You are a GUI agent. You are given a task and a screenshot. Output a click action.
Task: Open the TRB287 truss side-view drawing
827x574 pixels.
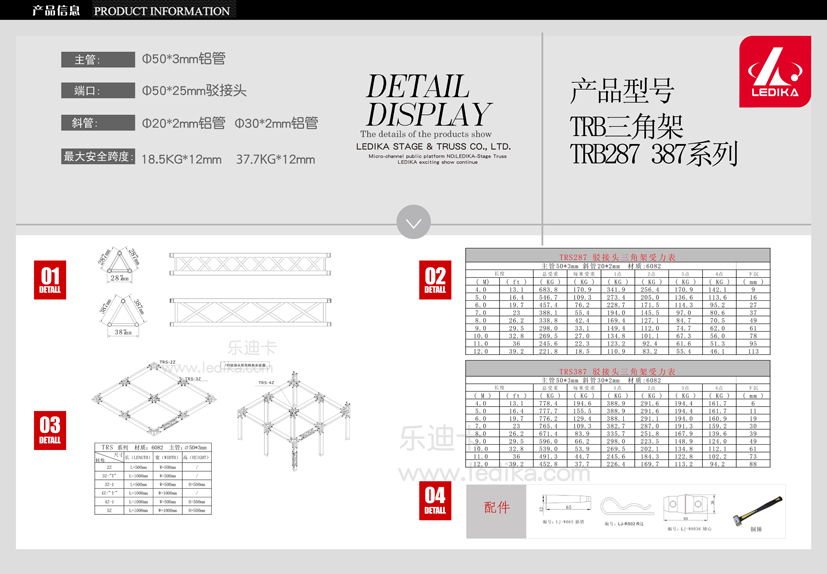pos(250,264)
